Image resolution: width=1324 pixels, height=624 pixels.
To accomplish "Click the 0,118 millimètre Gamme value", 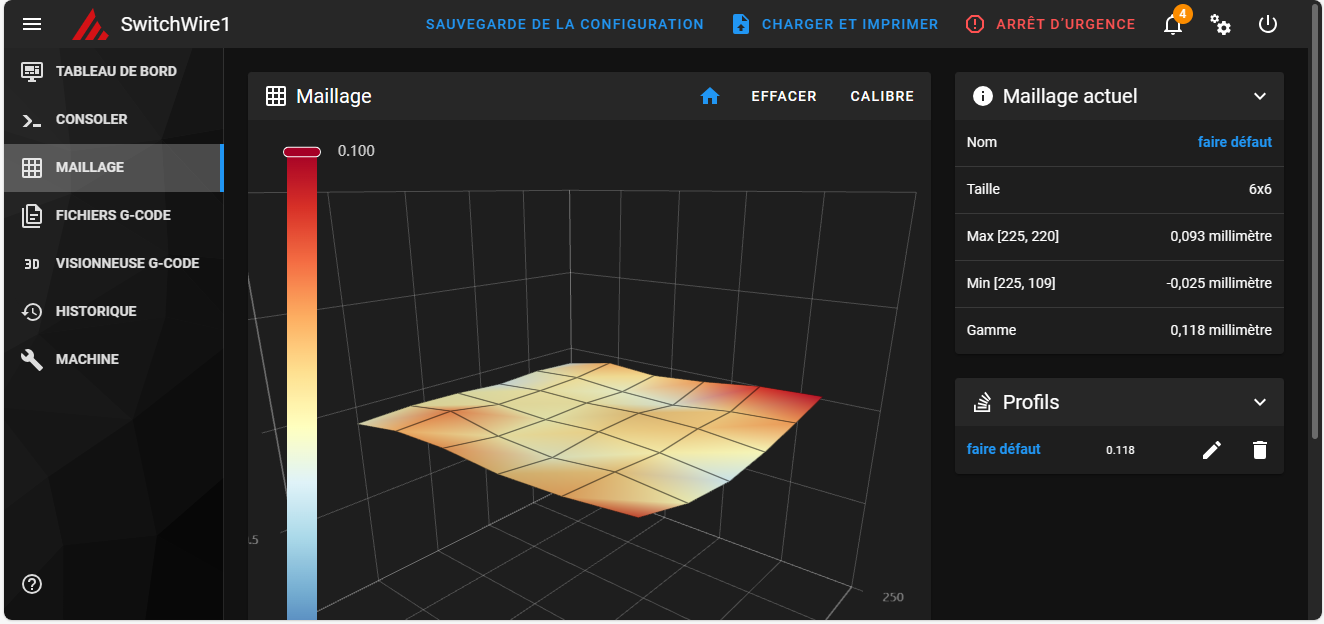I will click(1221, 330).
